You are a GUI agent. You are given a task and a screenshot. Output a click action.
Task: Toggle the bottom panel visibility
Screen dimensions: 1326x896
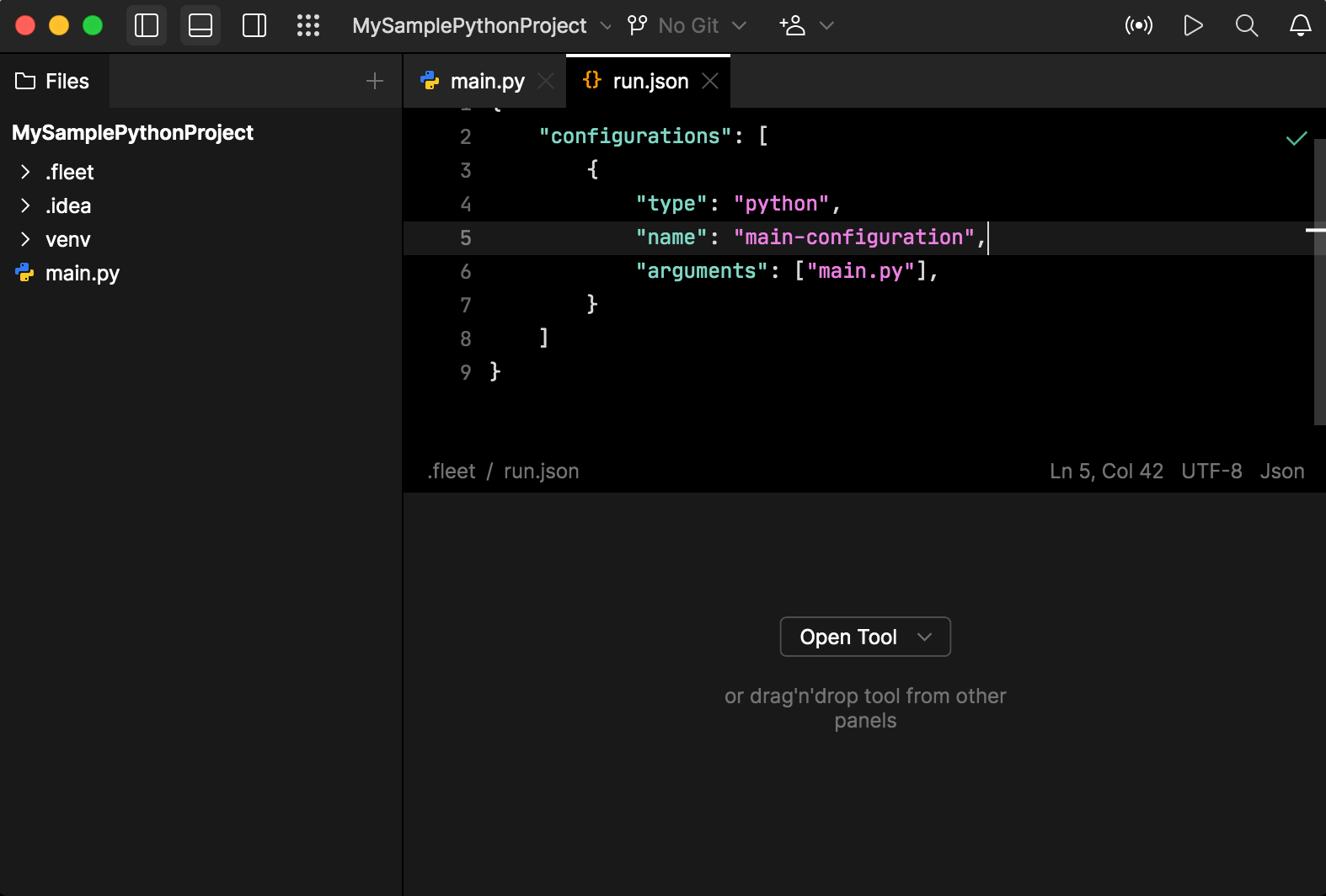pyautogui.click(x=201, y=25)
